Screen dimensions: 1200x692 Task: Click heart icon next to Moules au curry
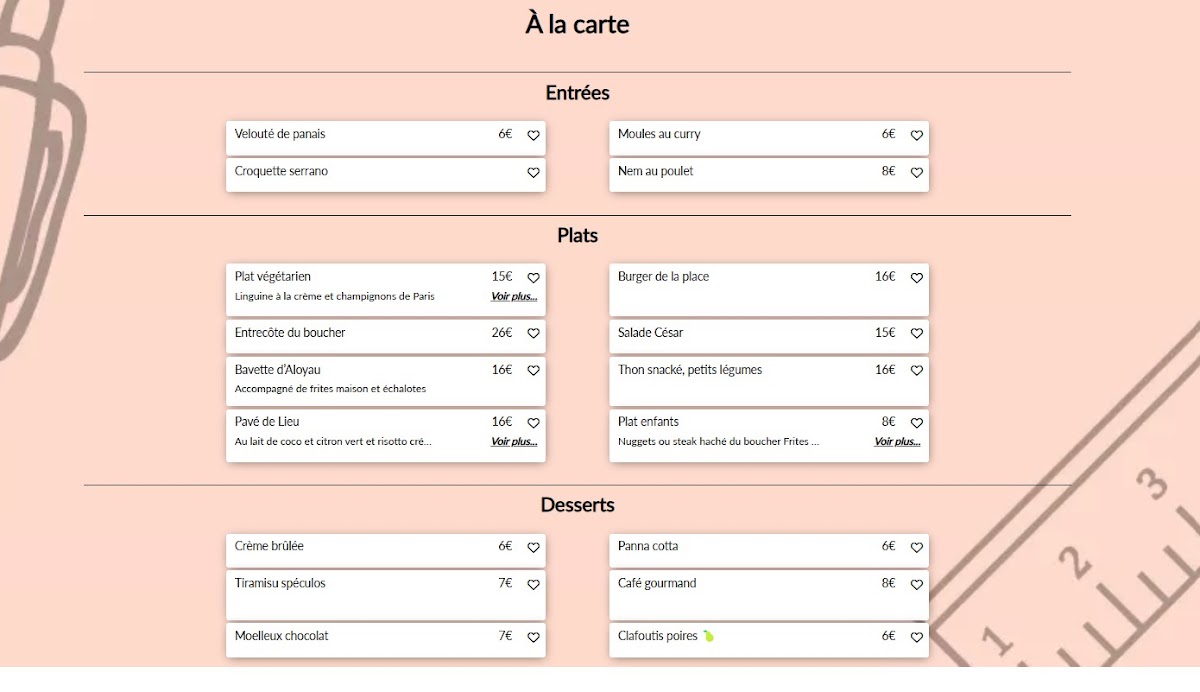[x=916, y=135]
